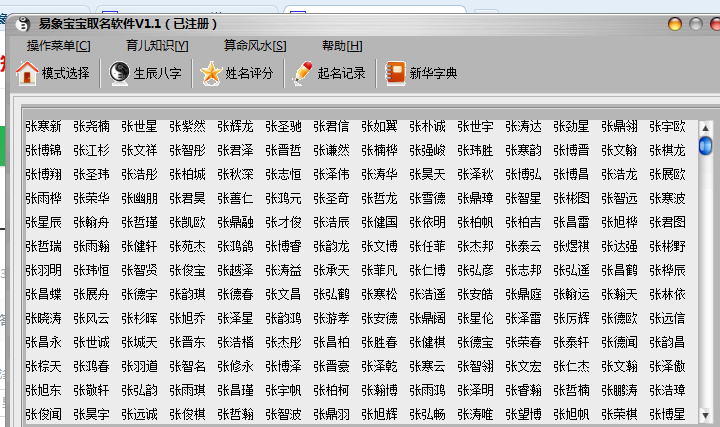
Task: Click the 生辰八字 toolbar label
Action: 158,73
